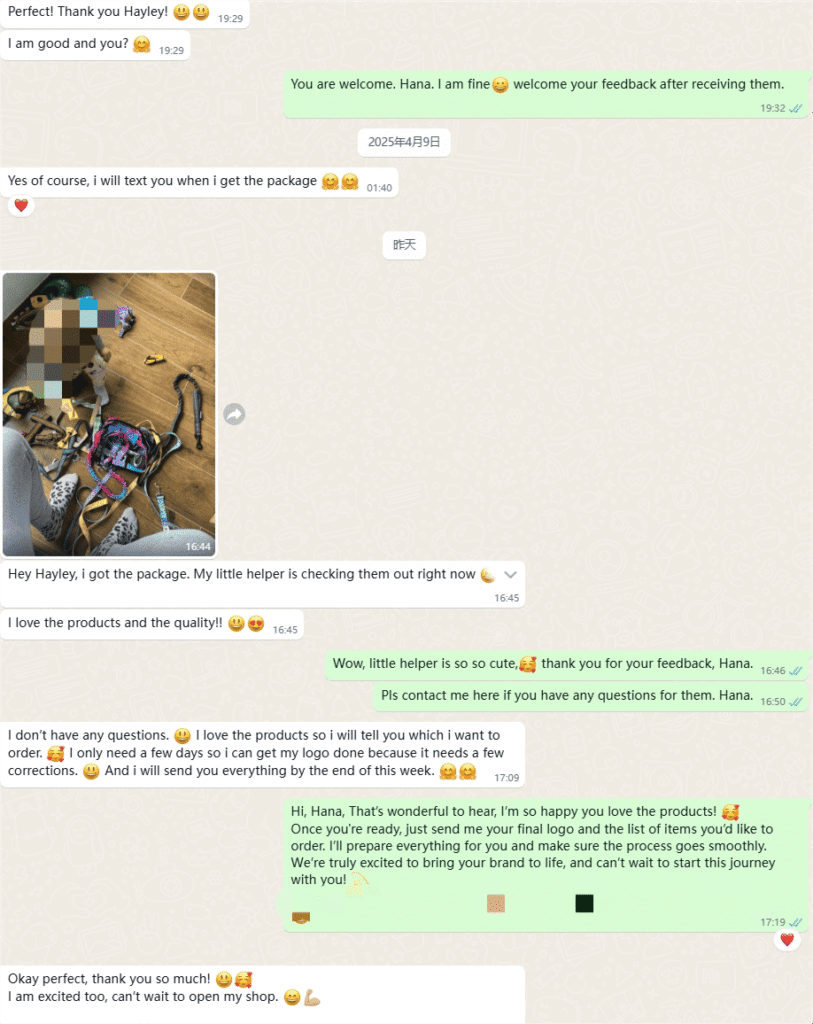Click the forward arrow beside the photo

click(x=234, y=414)
